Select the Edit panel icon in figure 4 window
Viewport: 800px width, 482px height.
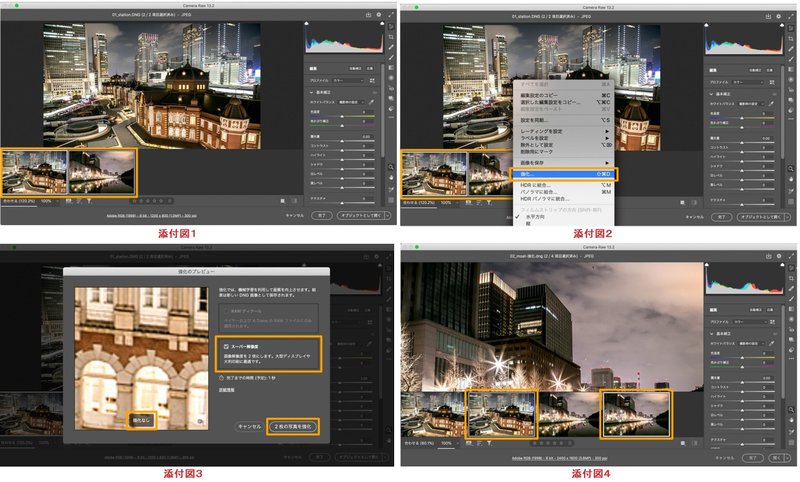pyautogui.click(x=791, y=268)
